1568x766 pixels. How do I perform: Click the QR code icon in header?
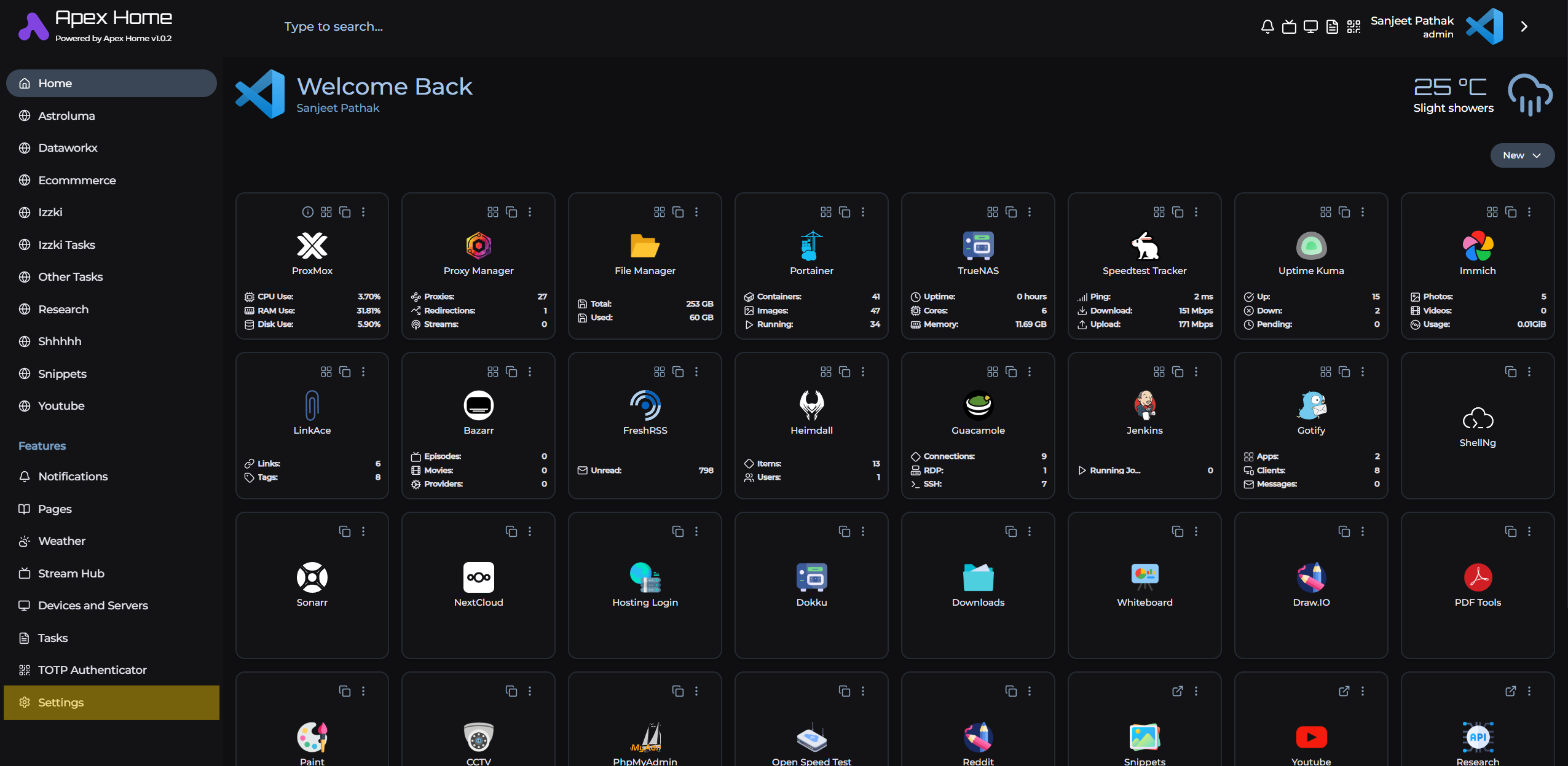(x=1353, y=26)
